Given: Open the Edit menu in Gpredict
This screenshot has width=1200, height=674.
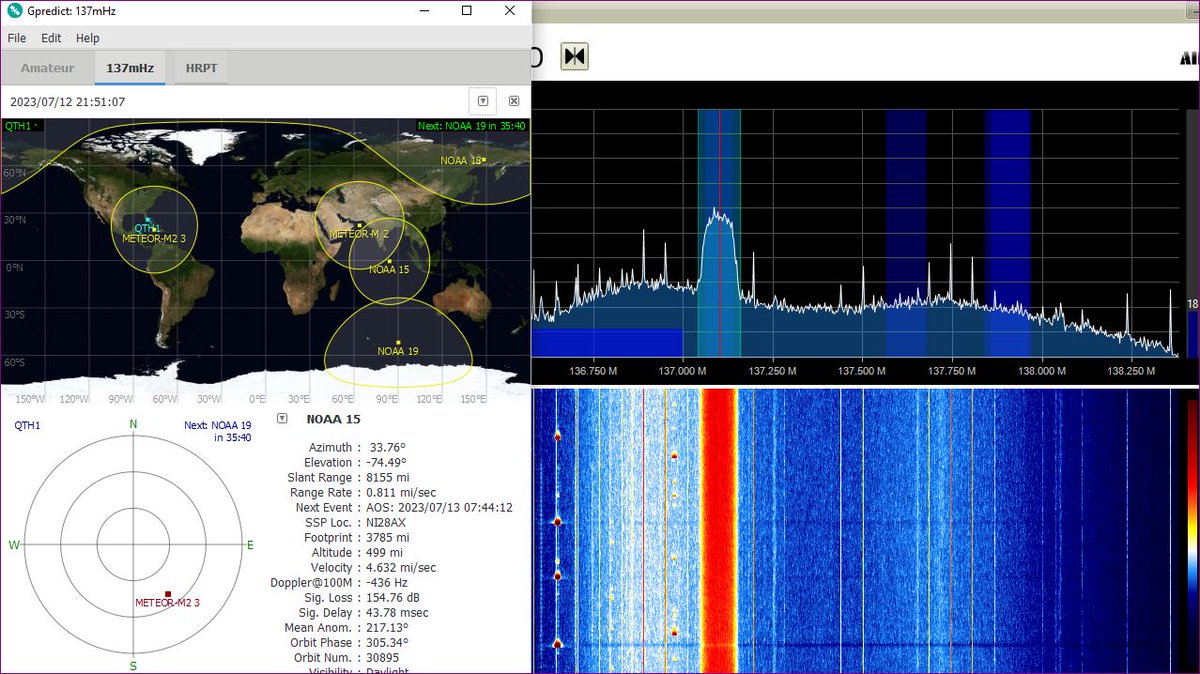Looking at the screenshot, I should click(x=51, y=38).
